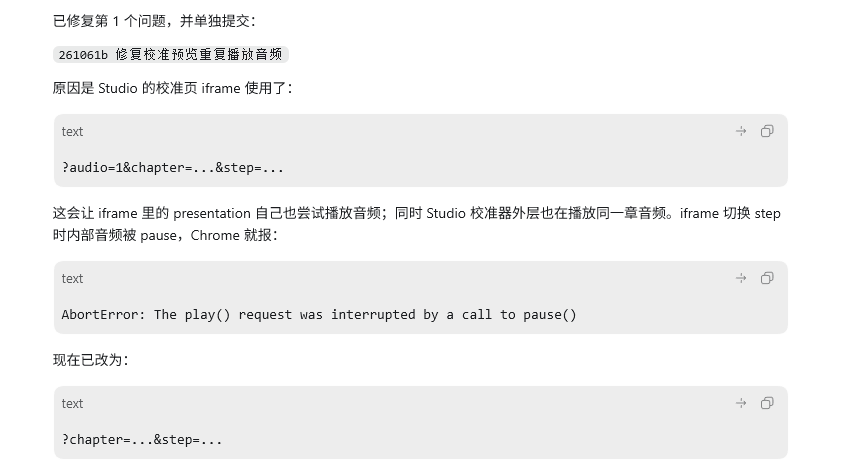The image size is (855, 463).
Task: Toggle word wrap on the ?audio=1 code block
Action: click(x=740, y=131)
